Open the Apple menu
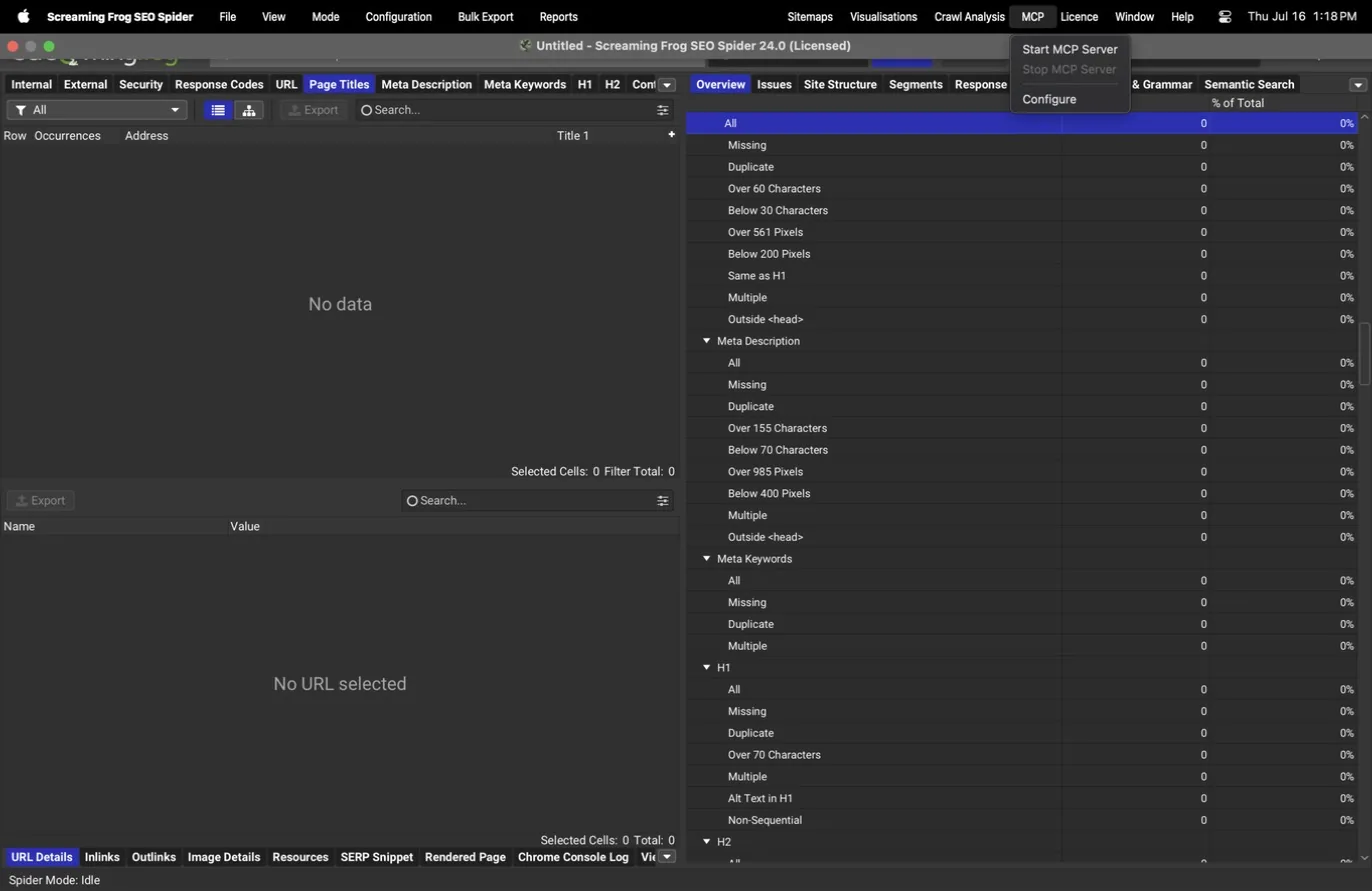This screenshot has width=1372, height=891. click(23, 17)
